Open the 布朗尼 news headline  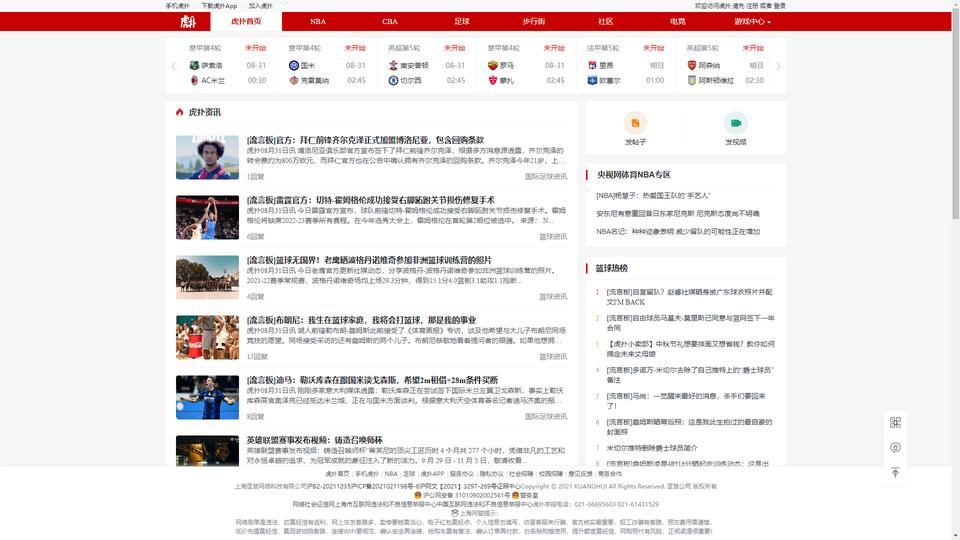(x=361, y=320)
